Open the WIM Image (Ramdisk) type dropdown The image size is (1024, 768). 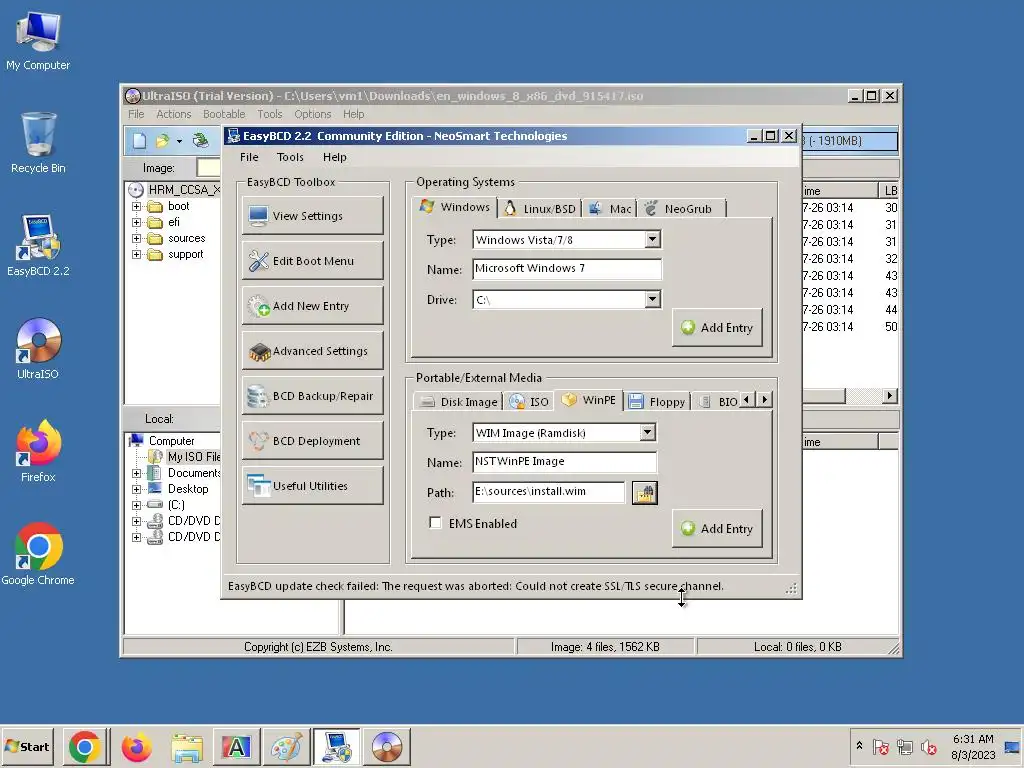[x=647, y=432]
